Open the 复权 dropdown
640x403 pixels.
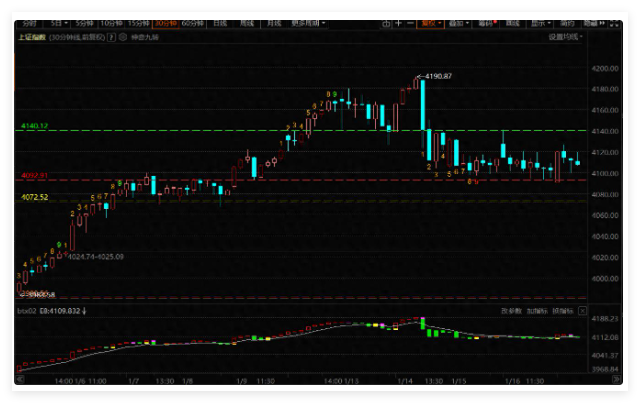click(431, 21)
